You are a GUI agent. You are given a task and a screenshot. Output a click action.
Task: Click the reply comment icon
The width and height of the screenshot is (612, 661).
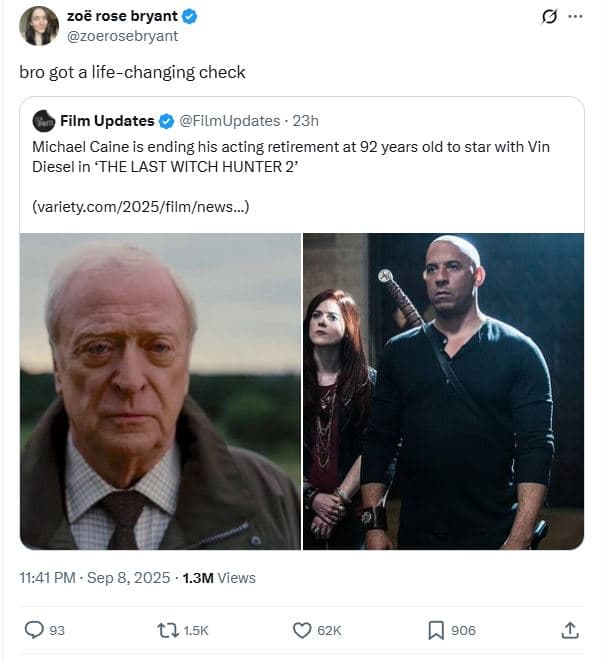(x=34, y=630)
